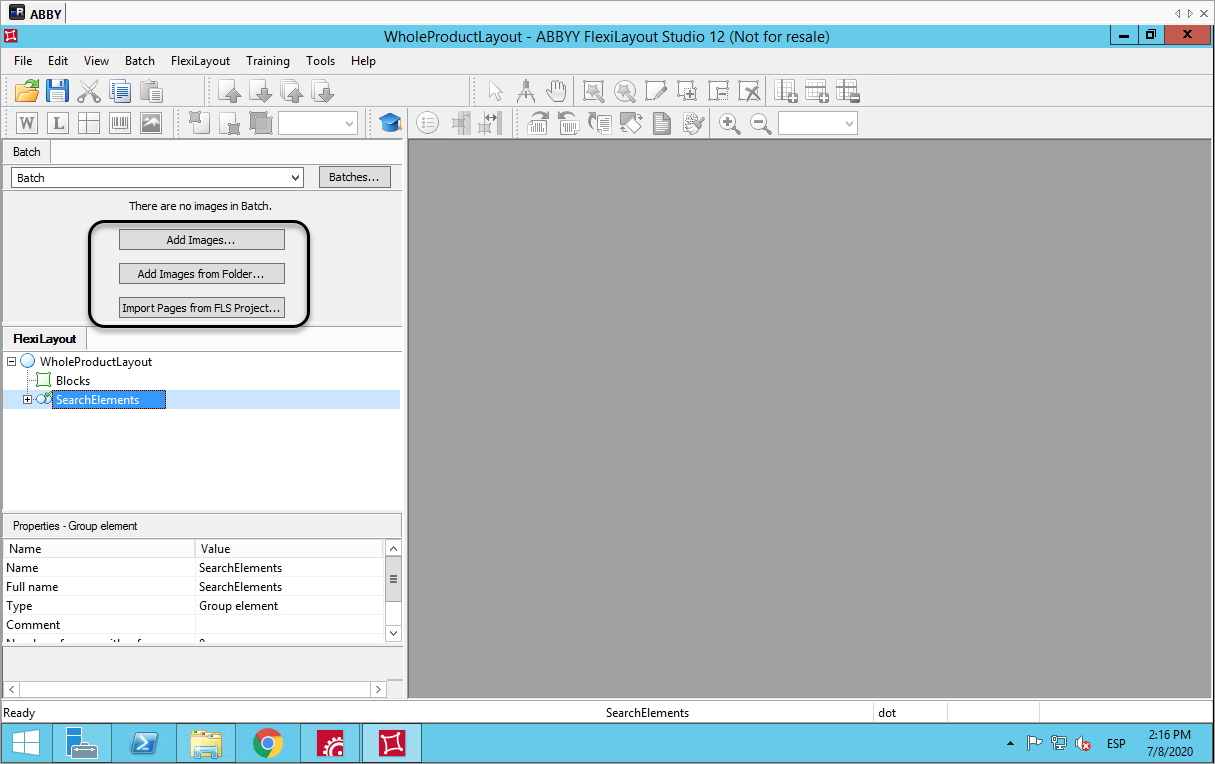
Task: Select the barcode block tool
Action: [120, 123]
